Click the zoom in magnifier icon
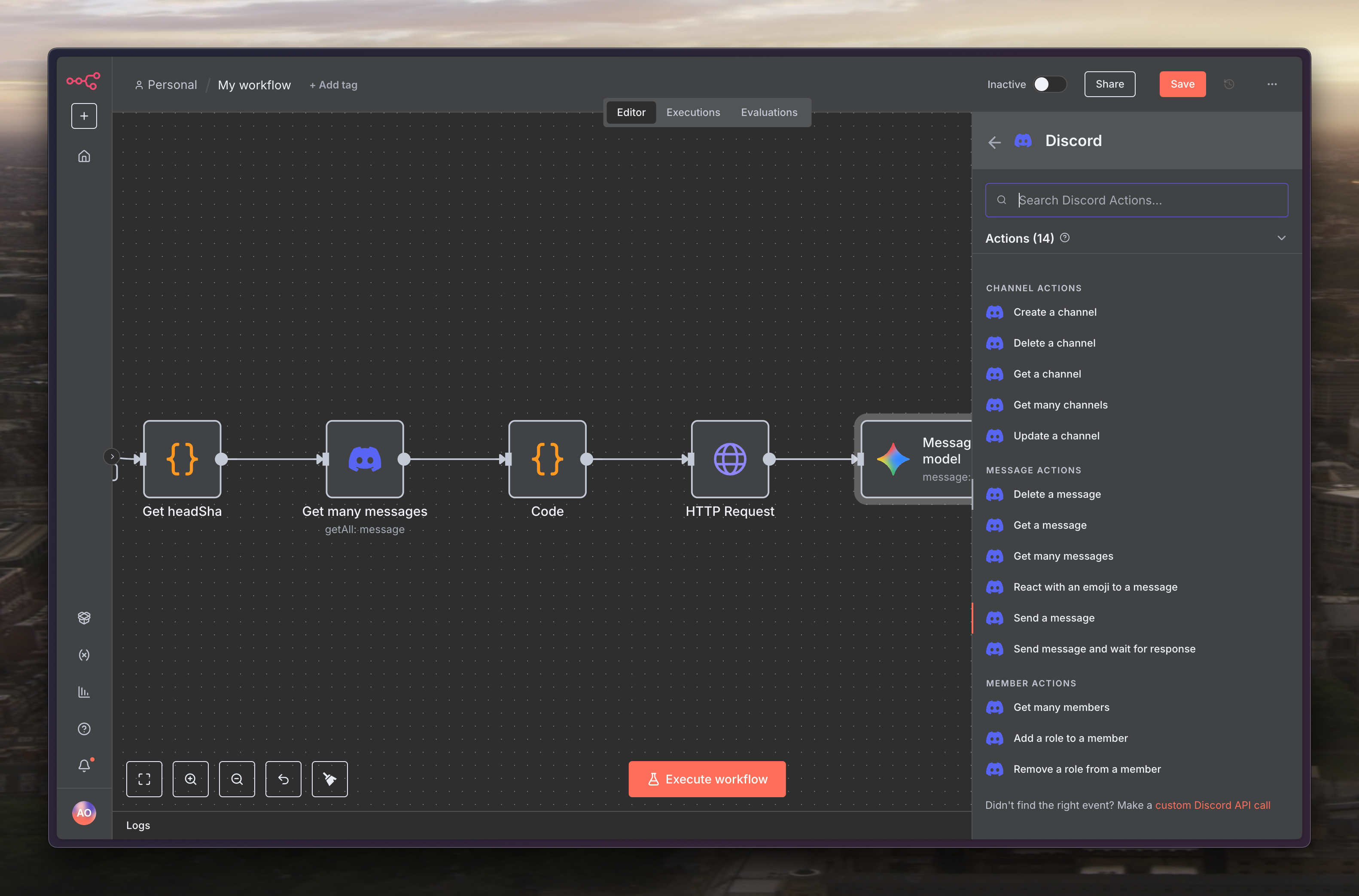The image size is (1359, 896). 190,779
